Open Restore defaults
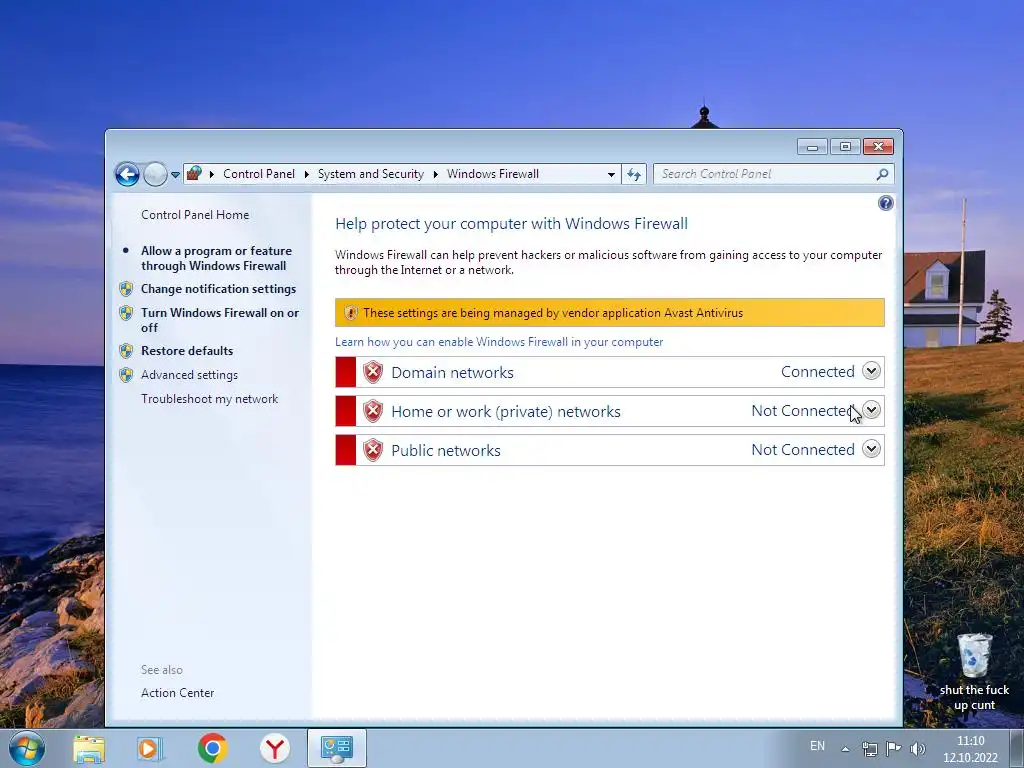 coord(187,351)
